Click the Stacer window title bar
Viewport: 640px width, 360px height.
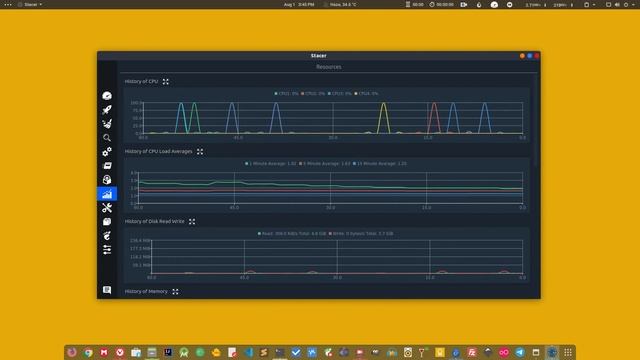[318, 56]
